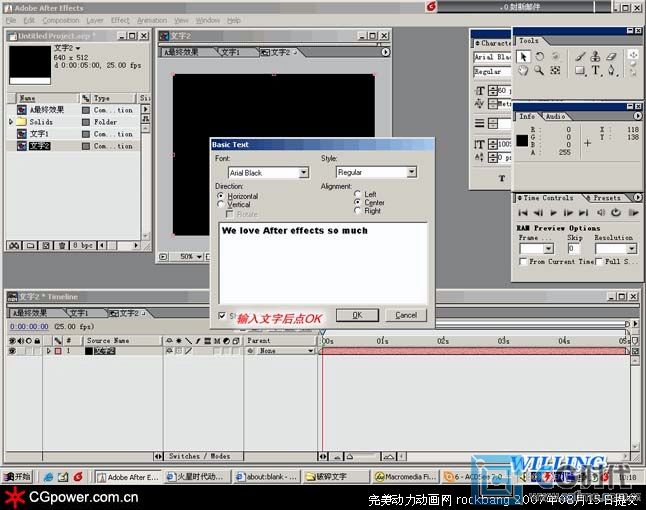Select Center alignment radio

(x=357, y=202)
